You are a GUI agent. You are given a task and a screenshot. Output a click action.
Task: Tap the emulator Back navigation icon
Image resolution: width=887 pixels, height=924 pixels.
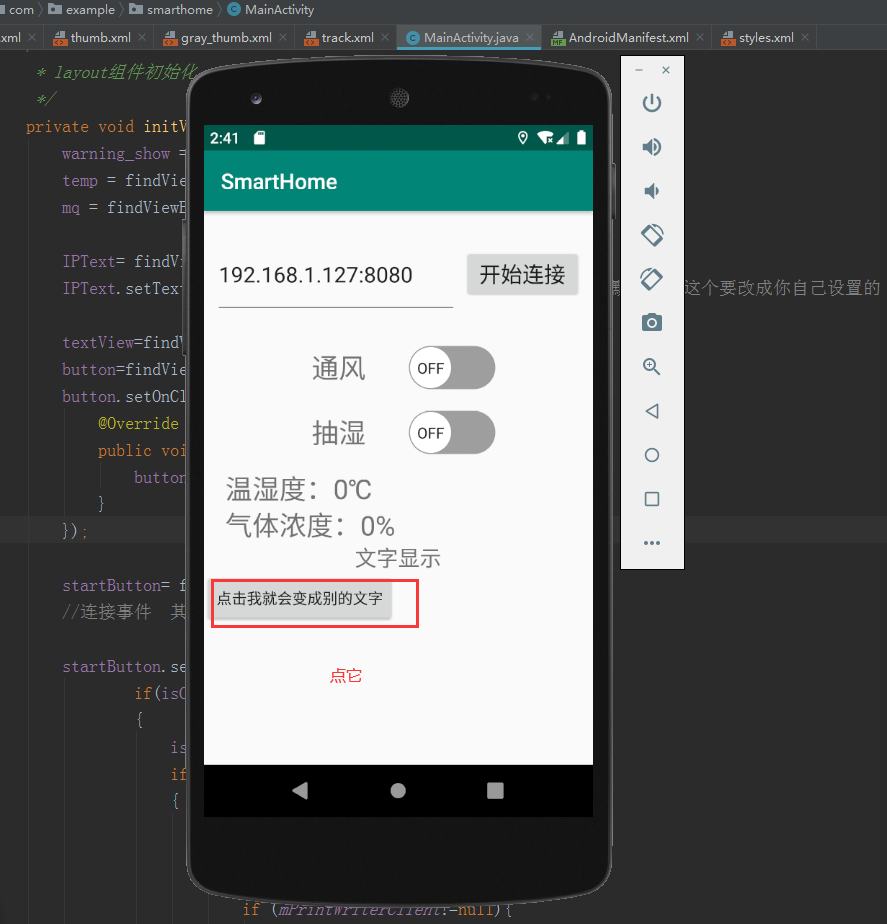pyautogui.click(x=651, y=411)
